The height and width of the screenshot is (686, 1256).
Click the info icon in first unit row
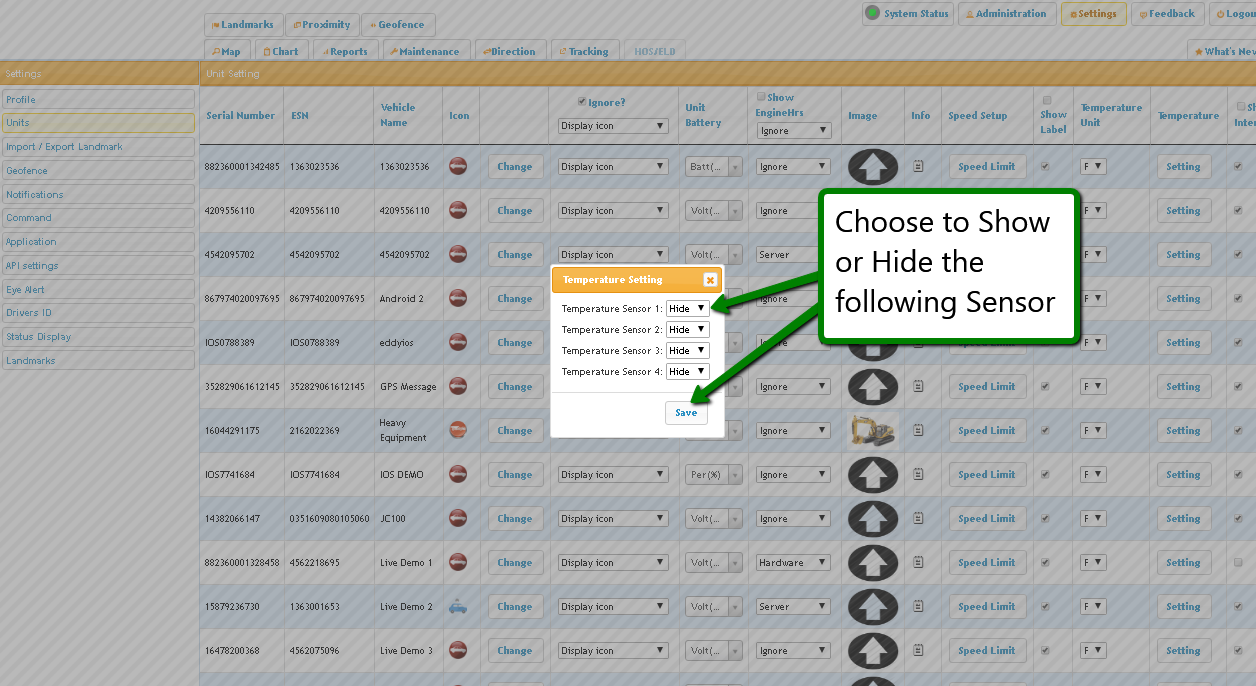pos(919,167)
